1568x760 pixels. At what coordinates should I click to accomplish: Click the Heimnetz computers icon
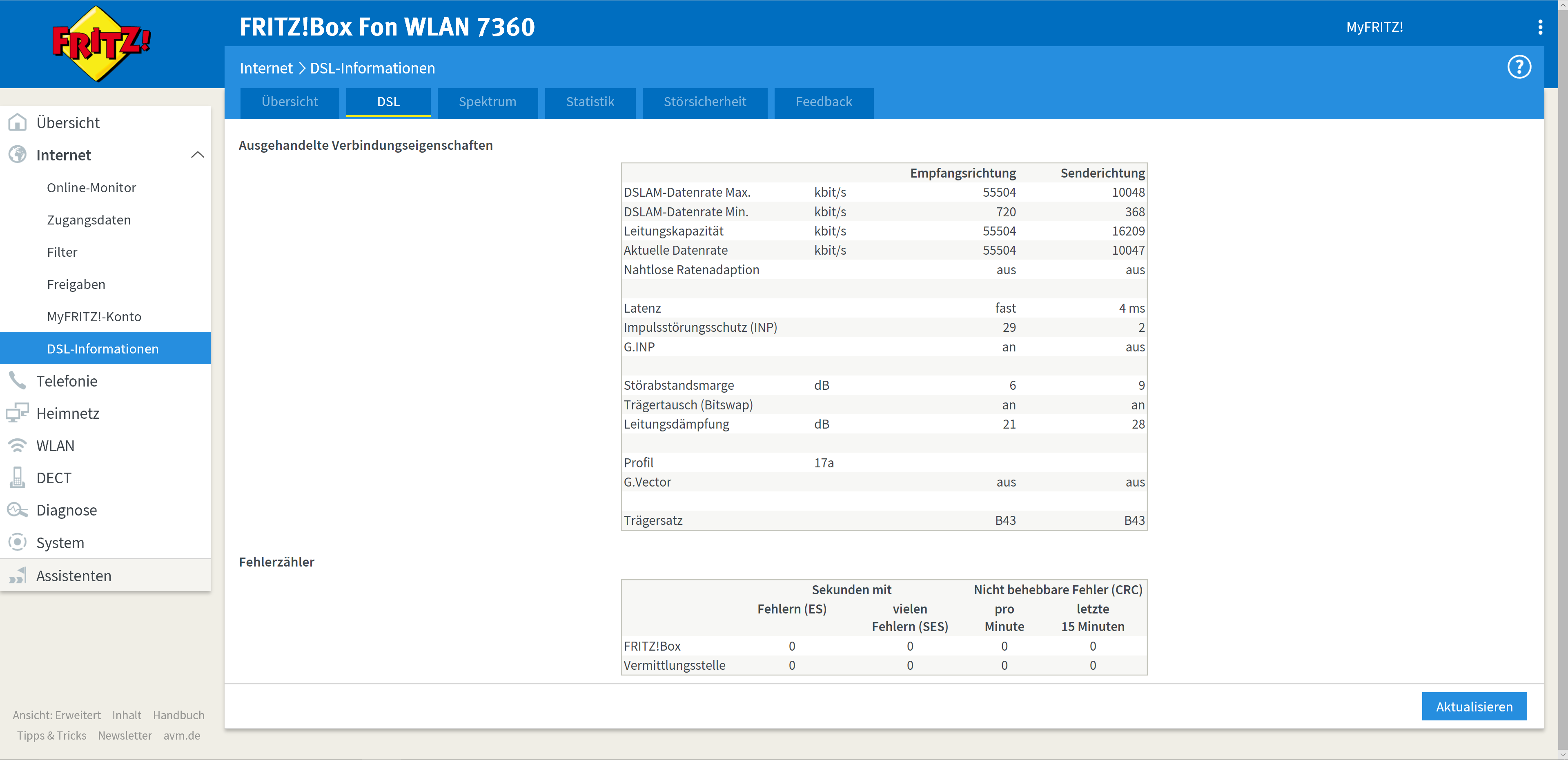point(18,413)
